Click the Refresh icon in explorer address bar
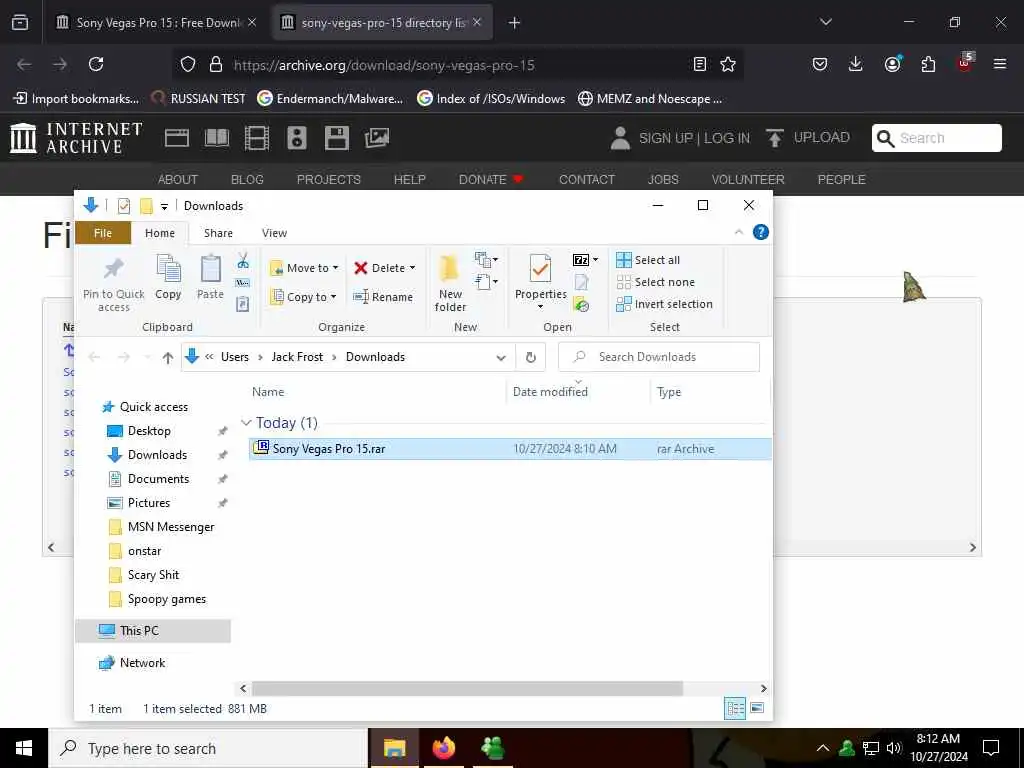The width and height of the screenshot is (1024, 768). [x=530, y=357]
